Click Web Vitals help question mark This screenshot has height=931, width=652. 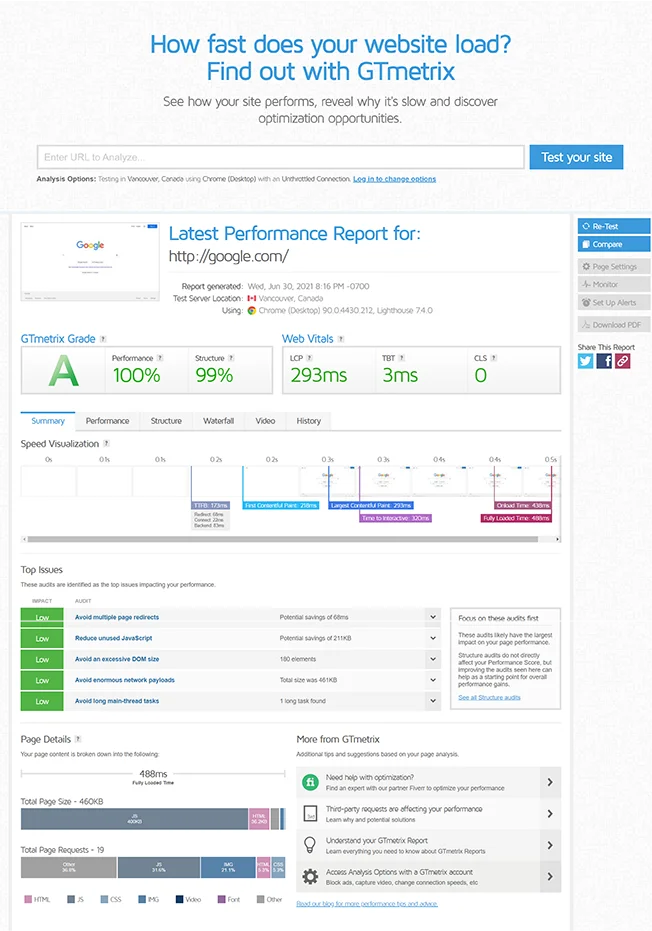341,339
